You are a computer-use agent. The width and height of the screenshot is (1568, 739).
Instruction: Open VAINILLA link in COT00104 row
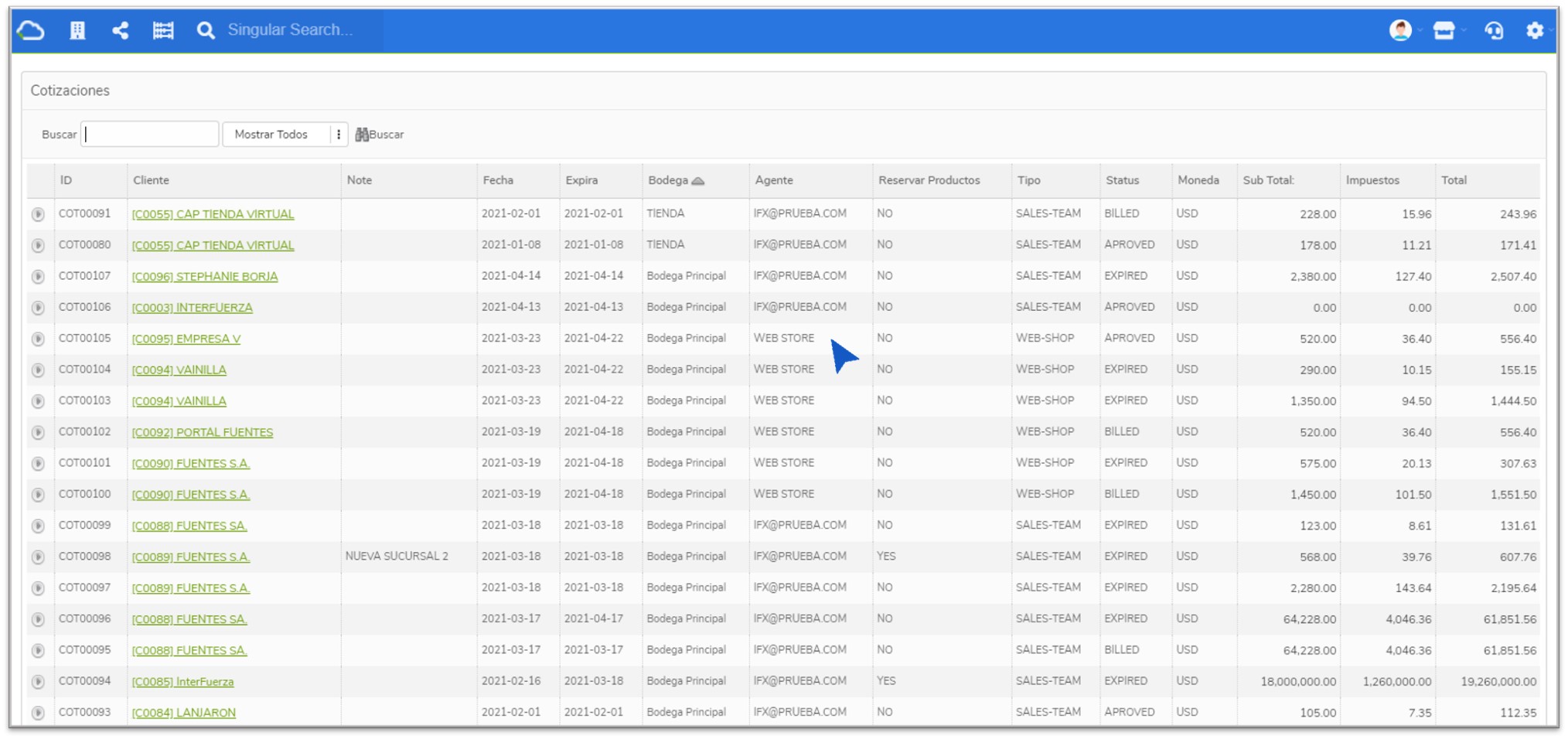point(179,369)
